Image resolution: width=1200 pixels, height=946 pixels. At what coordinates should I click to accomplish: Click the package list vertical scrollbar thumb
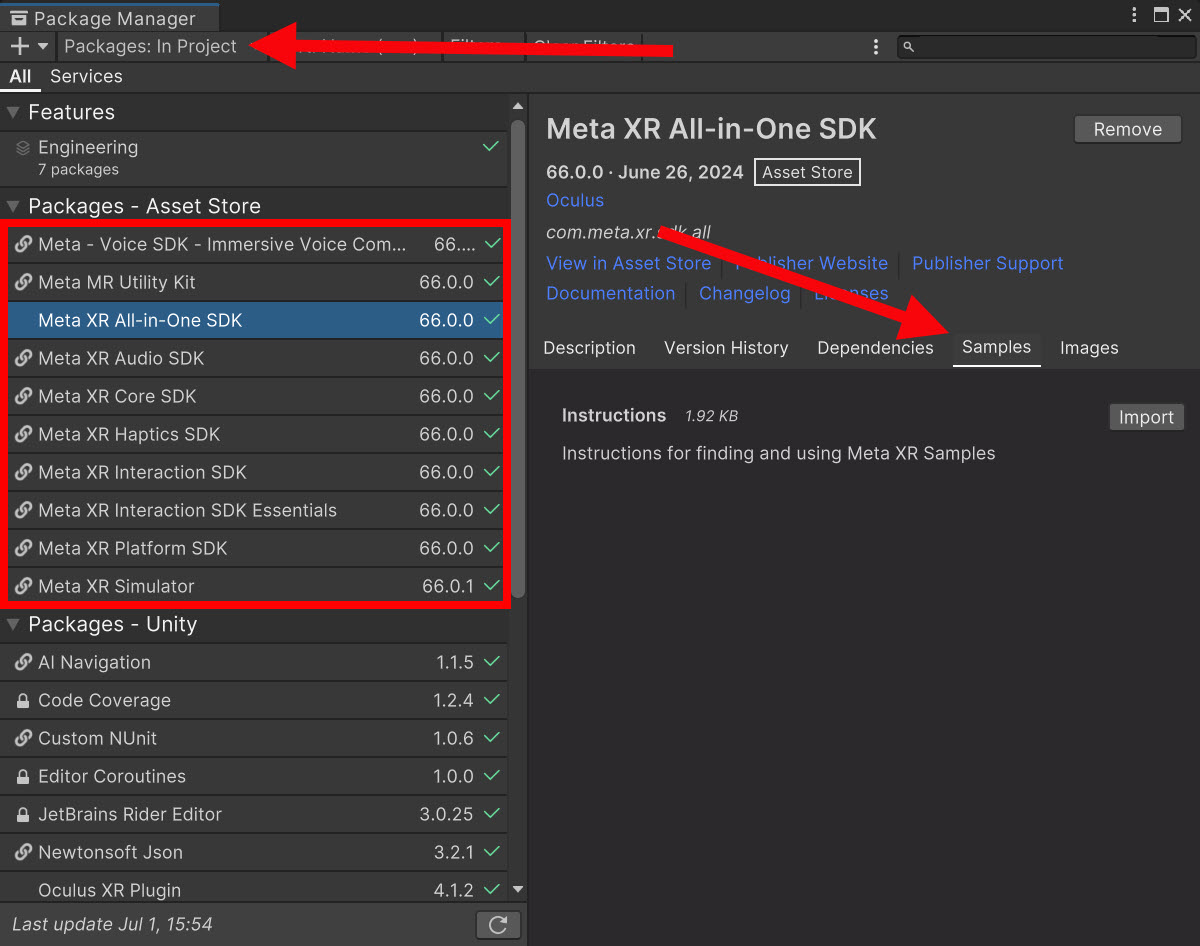[x=518, y=359]
